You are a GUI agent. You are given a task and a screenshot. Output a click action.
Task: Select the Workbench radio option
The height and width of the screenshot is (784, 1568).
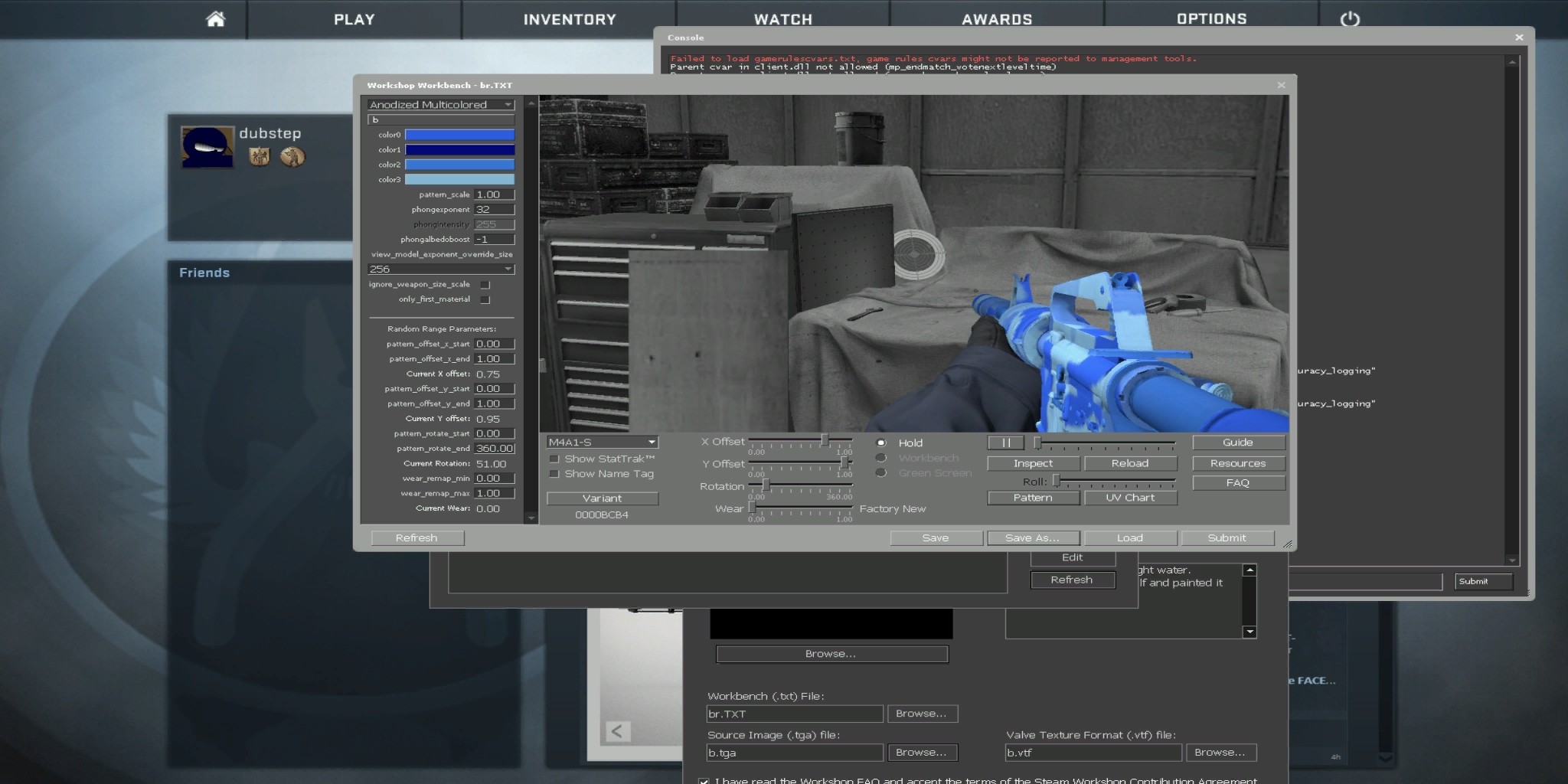point(881,458)
